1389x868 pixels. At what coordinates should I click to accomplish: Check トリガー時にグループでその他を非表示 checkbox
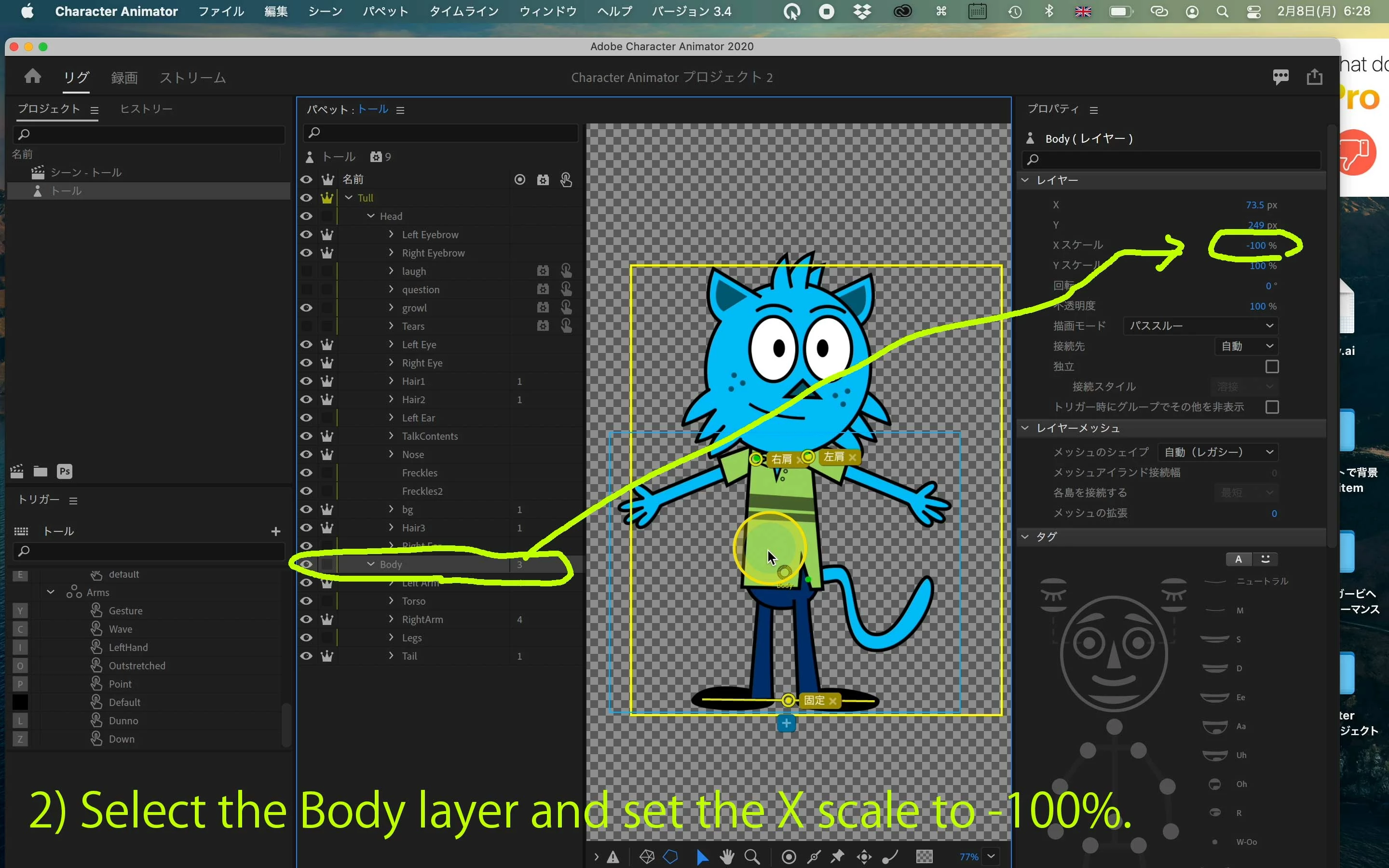click(x=1272, y=407)
